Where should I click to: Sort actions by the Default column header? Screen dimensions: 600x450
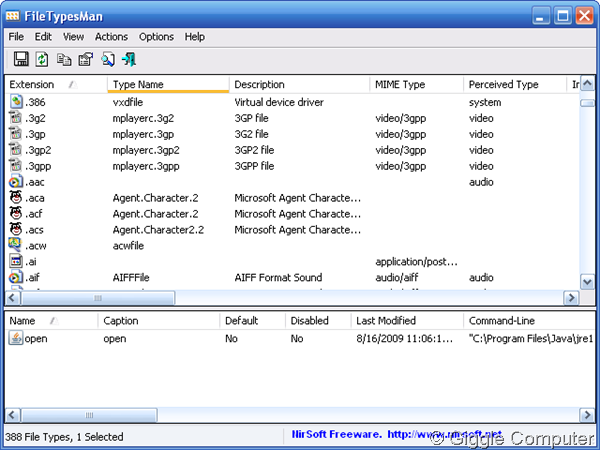click(x=253, y=321)
